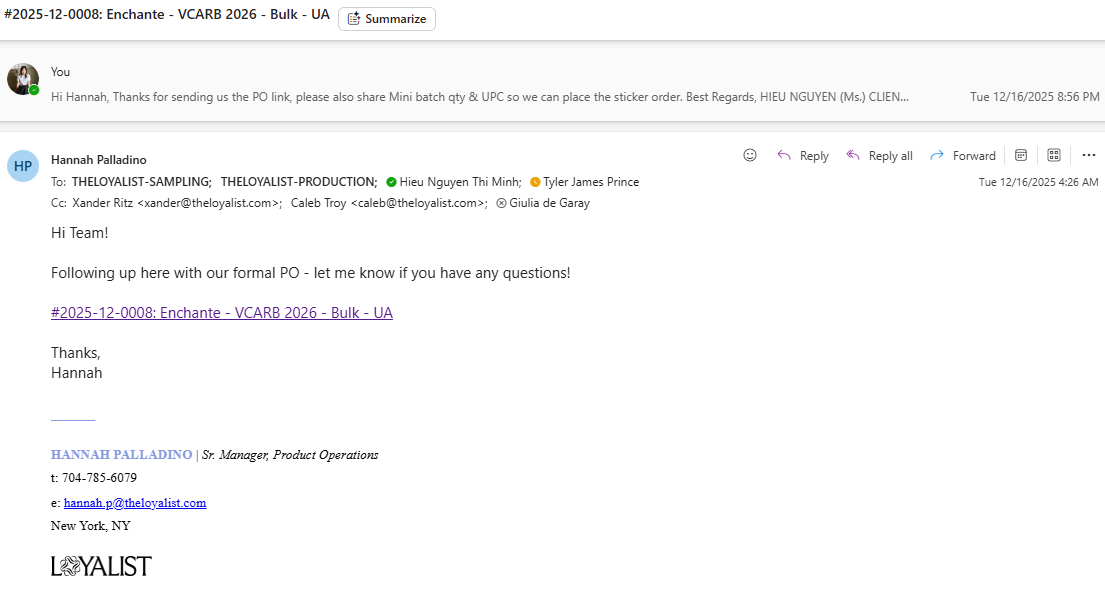Click recipient Tyler James Prince
Image resolution: width=1105 pixels, height=594 pixels.
click(590, 182)
